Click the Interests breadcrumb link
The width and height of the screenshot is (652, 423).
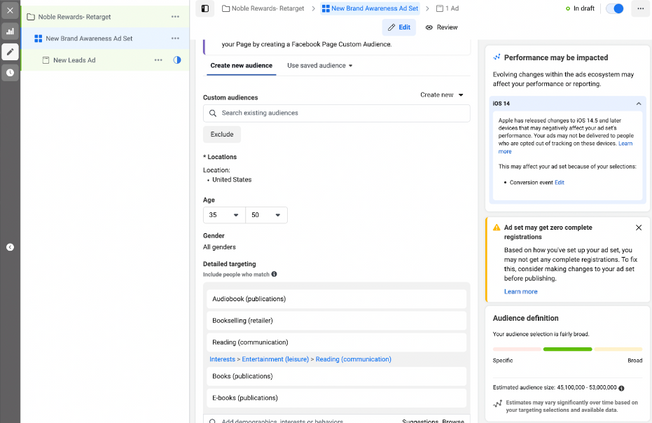point(222,359)
